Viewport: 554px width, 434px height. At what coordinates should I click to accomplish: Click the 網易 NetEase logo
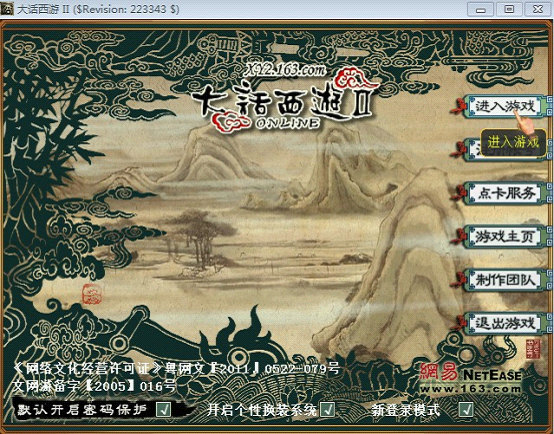471,373
